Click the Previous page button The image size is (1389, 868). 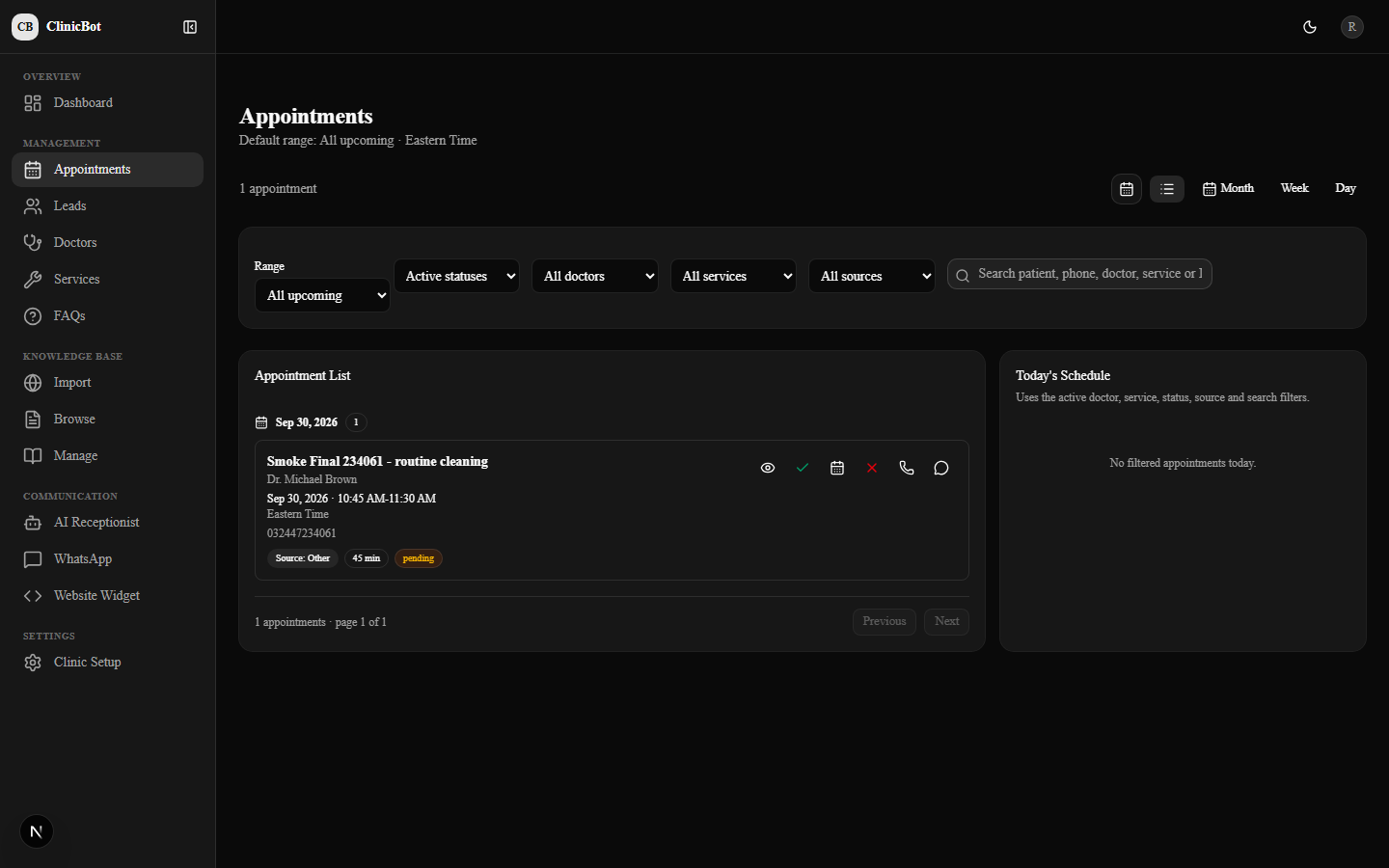[885, 622]
